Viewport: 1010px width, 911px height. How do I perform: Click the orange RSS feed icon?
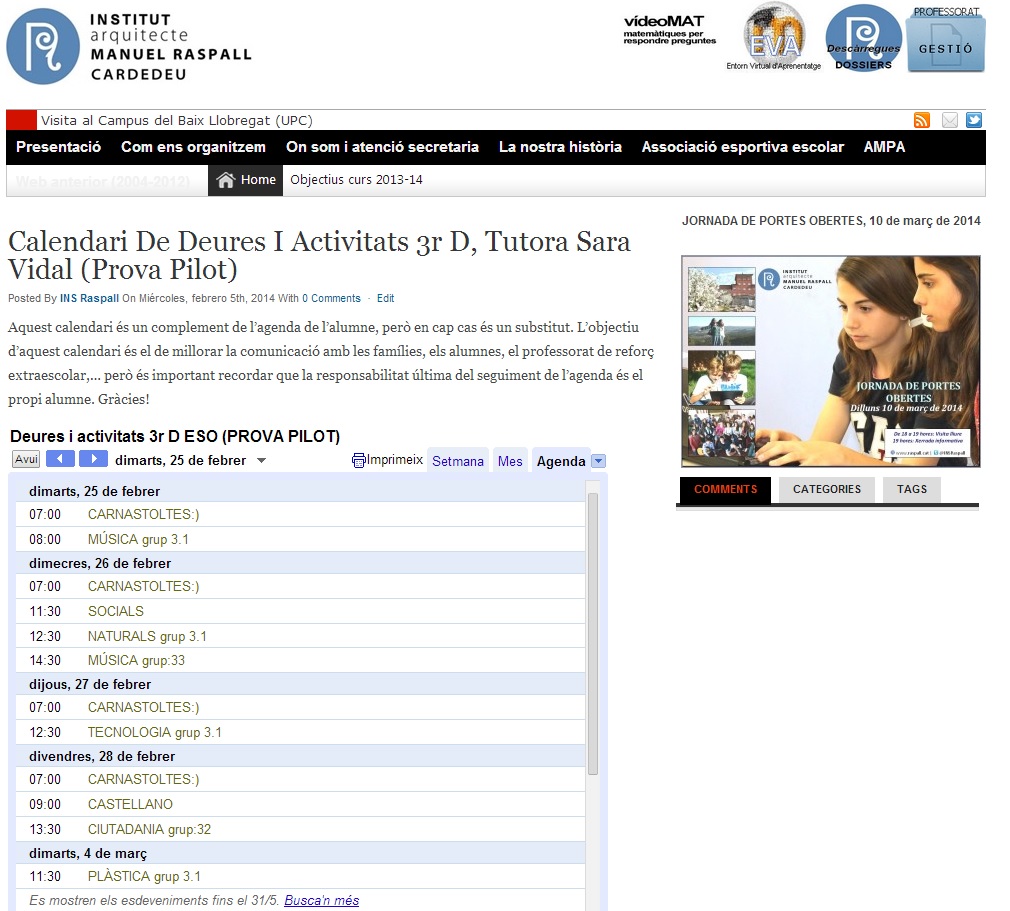point(921,120)
